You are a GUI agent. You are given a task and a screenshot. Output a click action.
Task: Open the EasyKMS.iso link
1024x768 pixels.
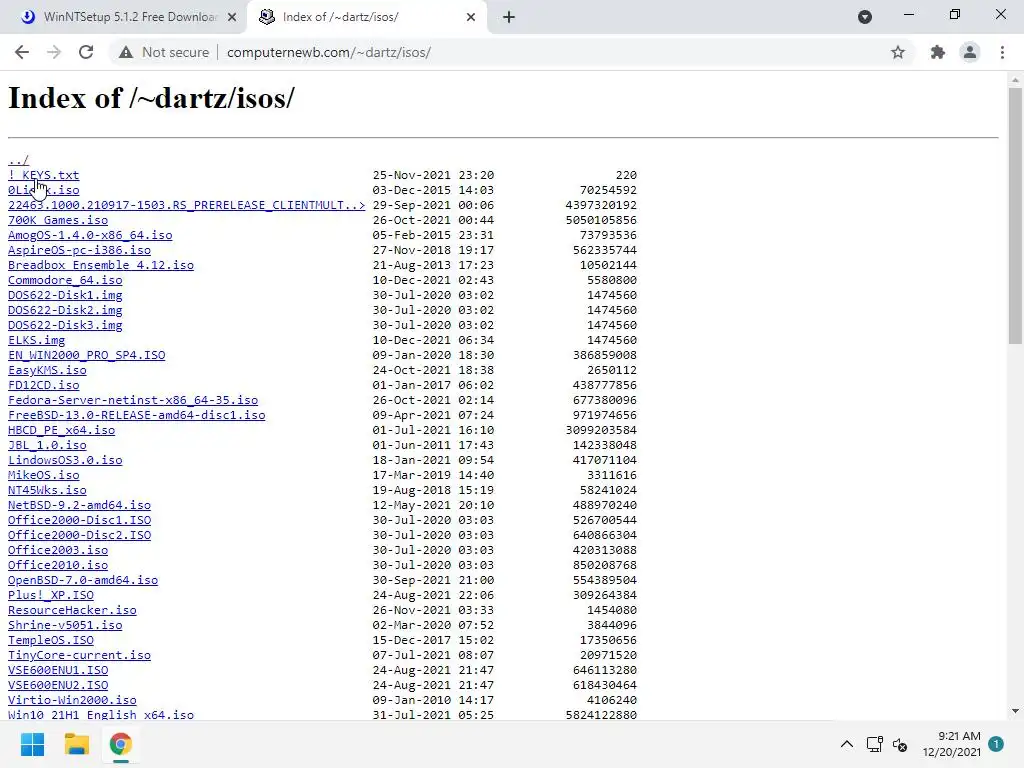click(x=47, y=370)
